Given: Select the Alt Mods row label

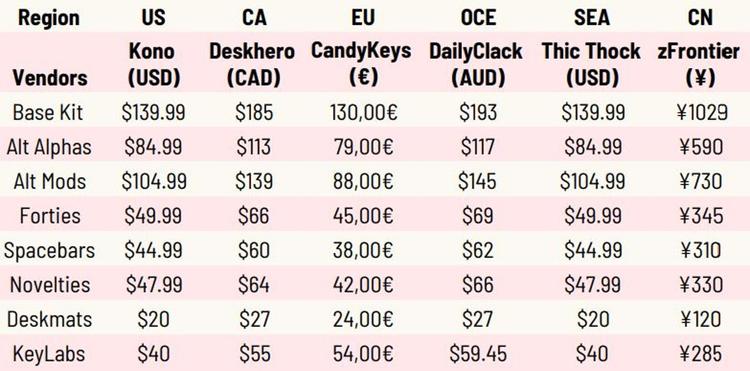Looking at the screenshot, I should [x=50, y=182].
